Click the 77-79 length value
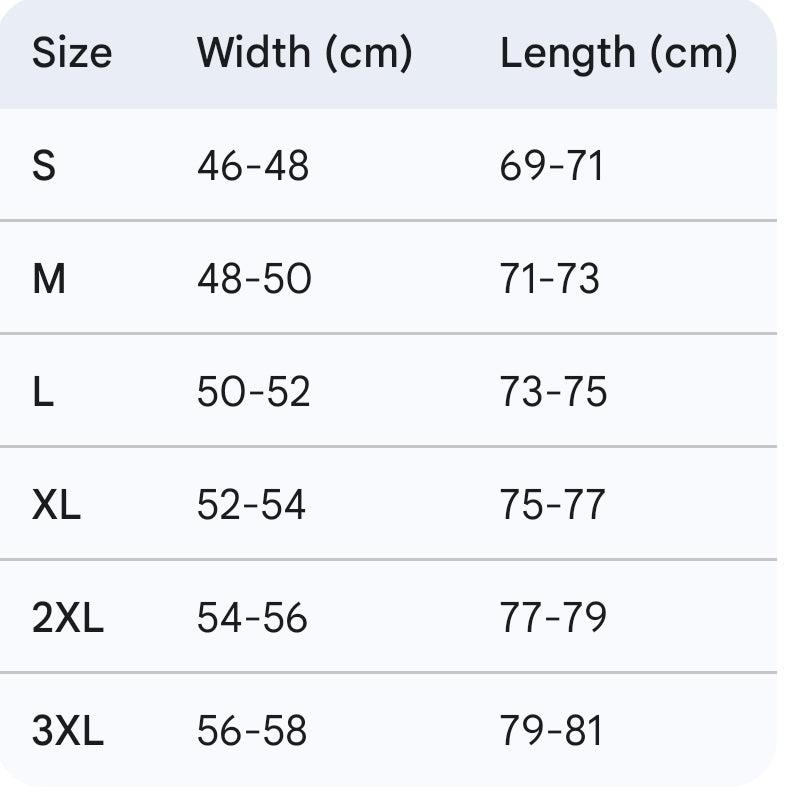This screenshot has height=810, width=793. click(553, 619)
